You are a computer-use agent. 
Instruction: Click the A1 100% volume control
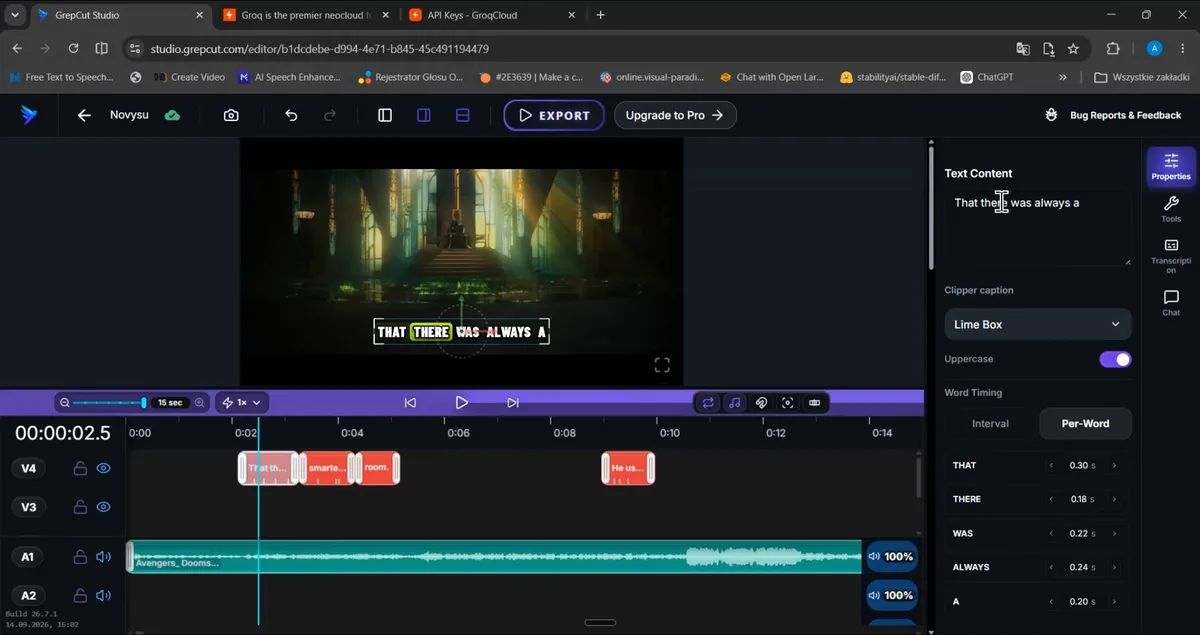pyautogui.click(x=891, y=557)
